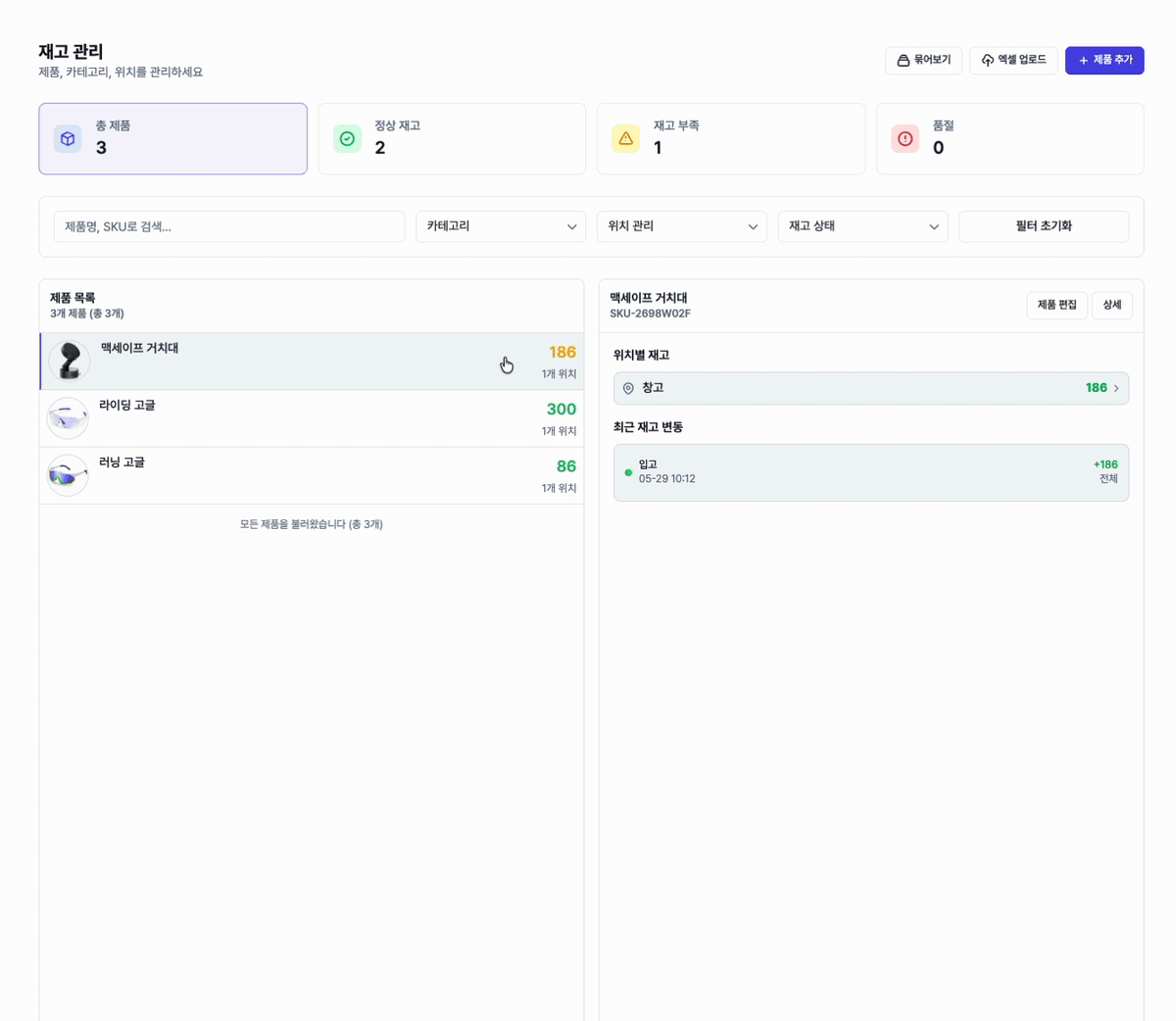Image resolution: width=1176 pixels, height=1021 pixels.
Task: Click the stock count 86 of 러닝 고글
Action: click(x=566, y=466)
